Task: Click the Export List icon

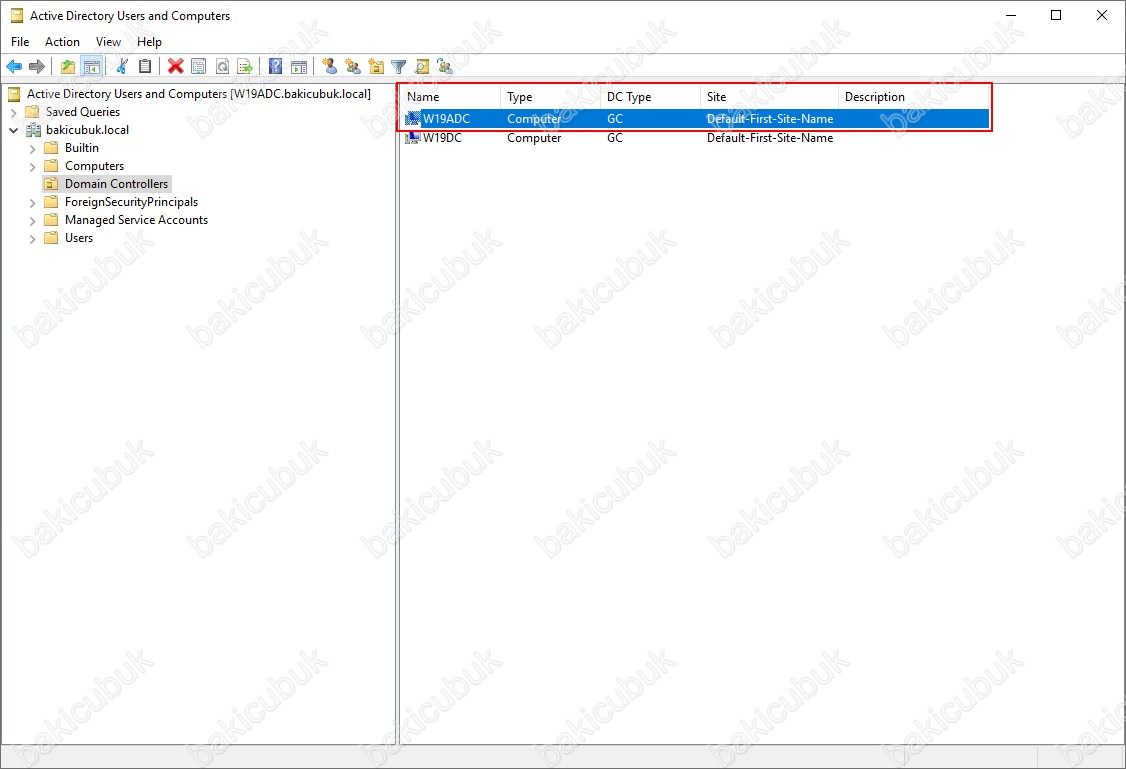Action: click(x=245, y=67)
